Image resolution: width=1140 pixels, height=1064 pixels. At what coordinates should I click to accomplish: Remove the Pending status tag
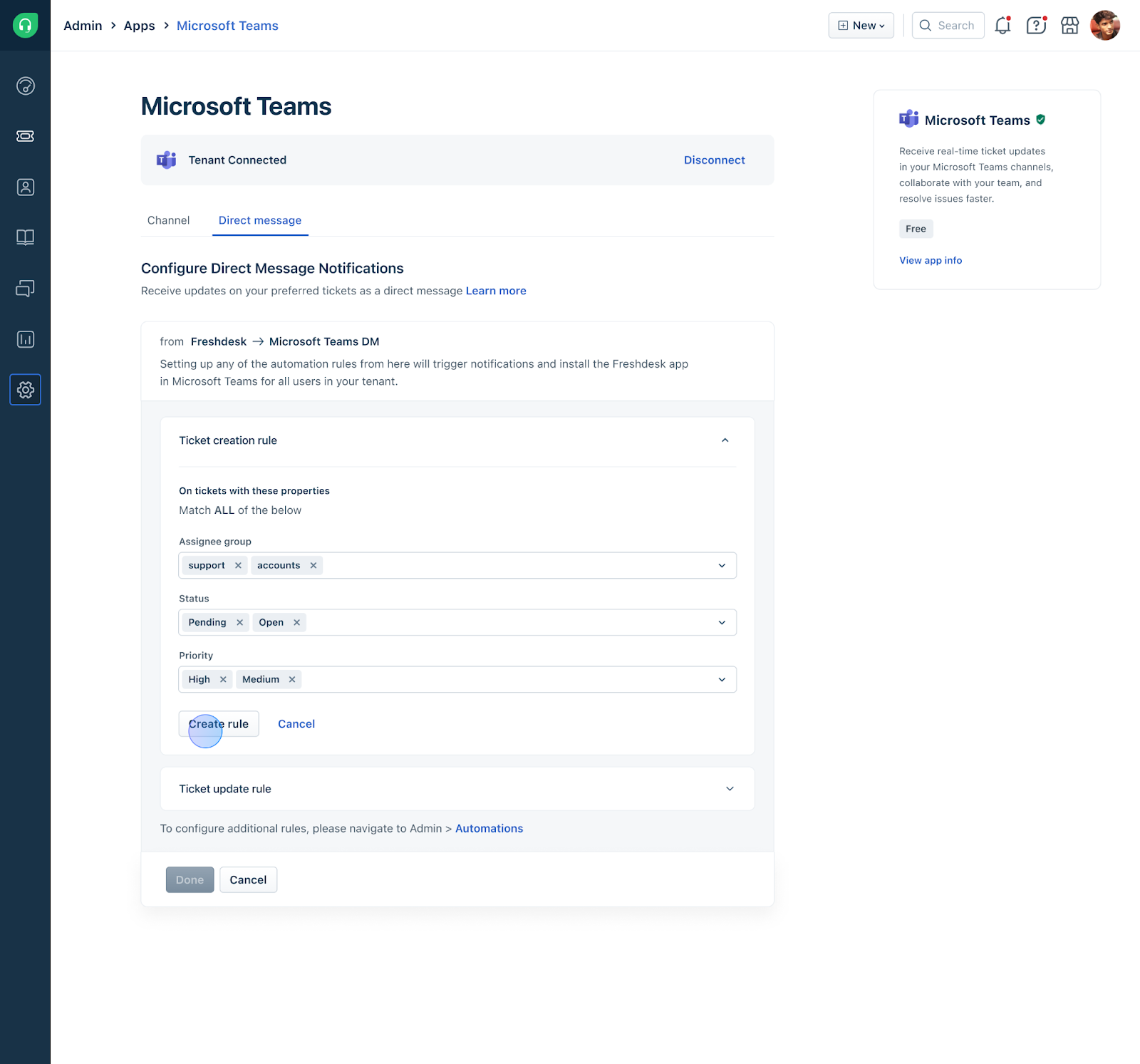point(239,622)
